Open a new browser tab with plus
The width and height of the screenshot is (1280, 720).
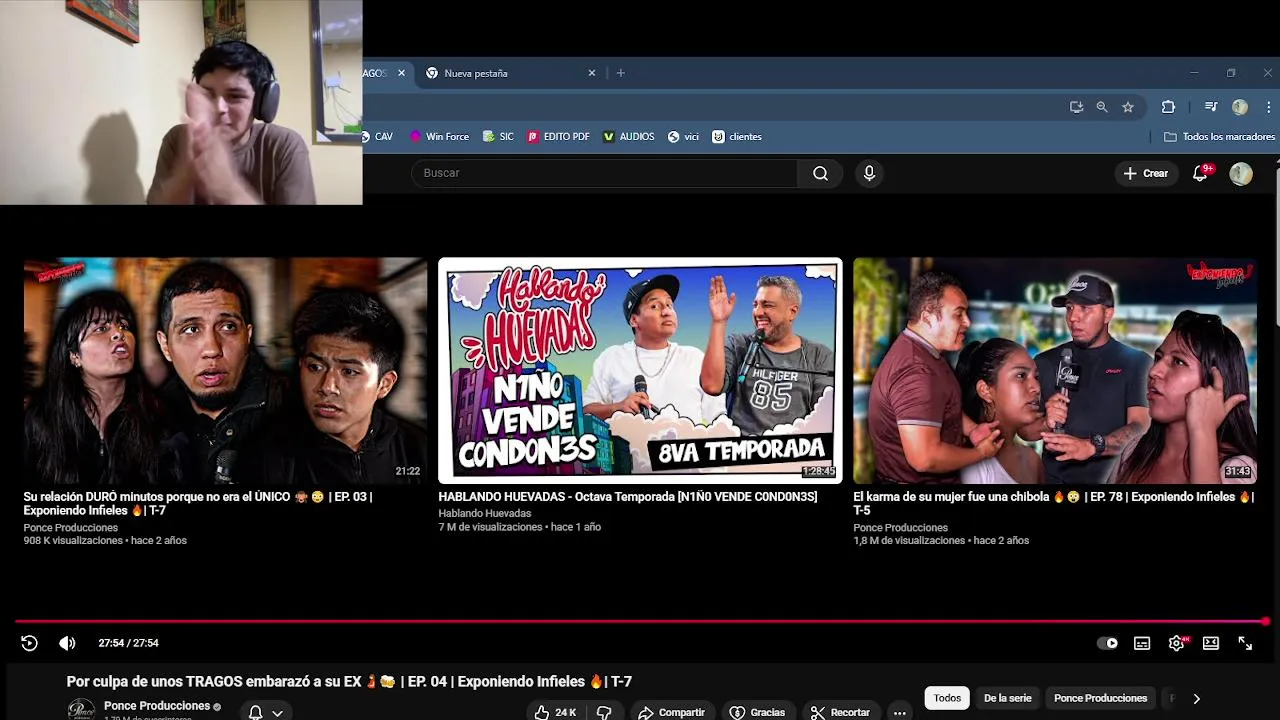click(620, 73)
